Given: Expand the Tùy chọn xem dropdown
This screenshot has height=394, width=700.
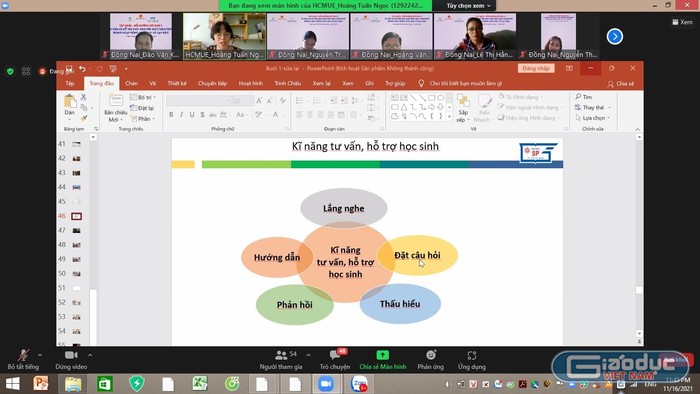Looking at the screenshot, I should (468, 6).
